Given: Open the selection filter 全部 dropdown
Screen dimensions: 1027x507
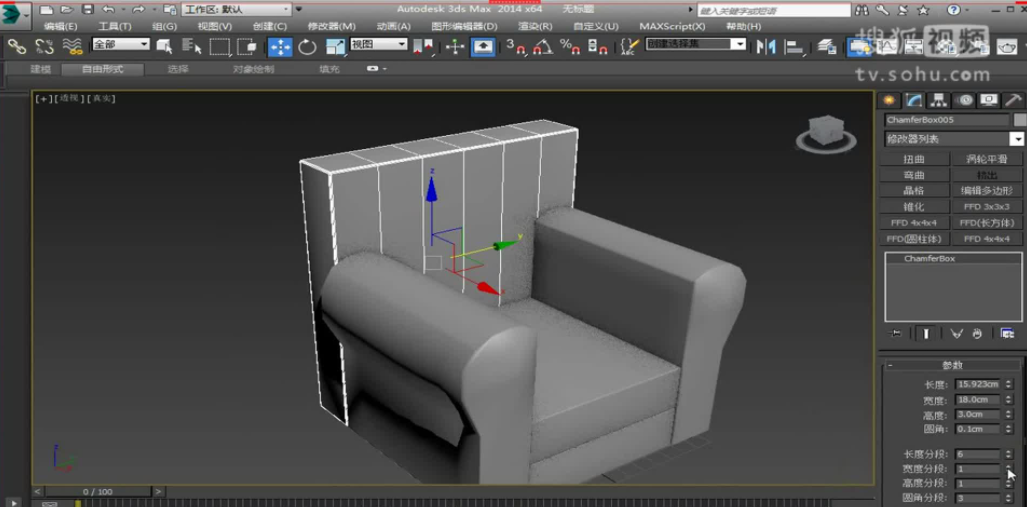Looking at the screenshot, I should [121, 44].
